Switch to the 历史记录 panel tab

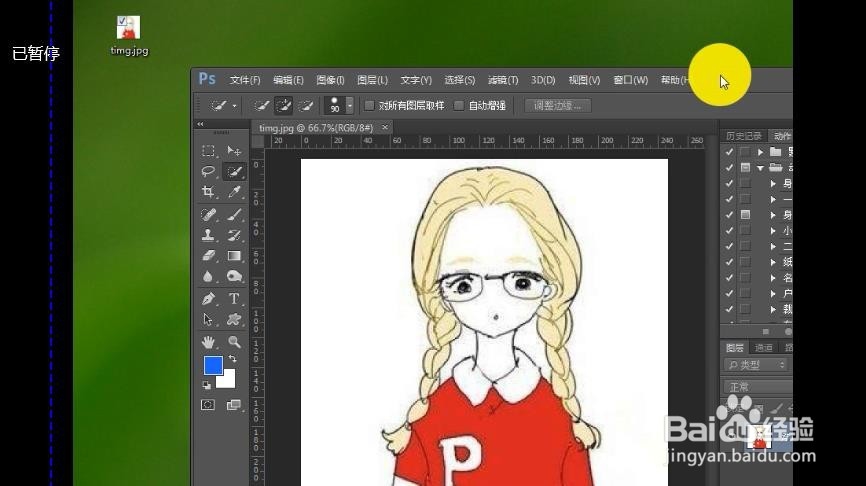pyautogui.click(x=743, y=136)
